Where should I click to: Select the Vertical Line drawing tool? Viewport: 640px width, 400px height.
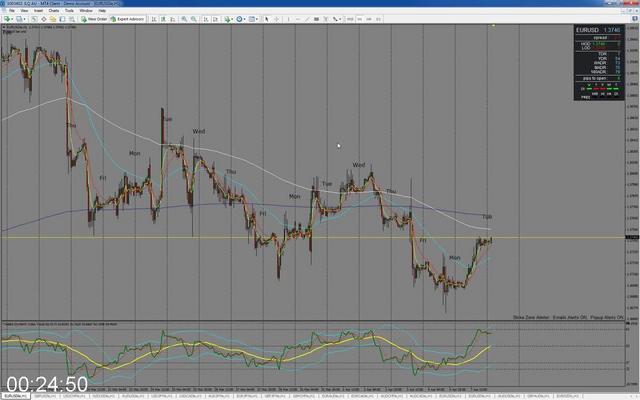289,19
